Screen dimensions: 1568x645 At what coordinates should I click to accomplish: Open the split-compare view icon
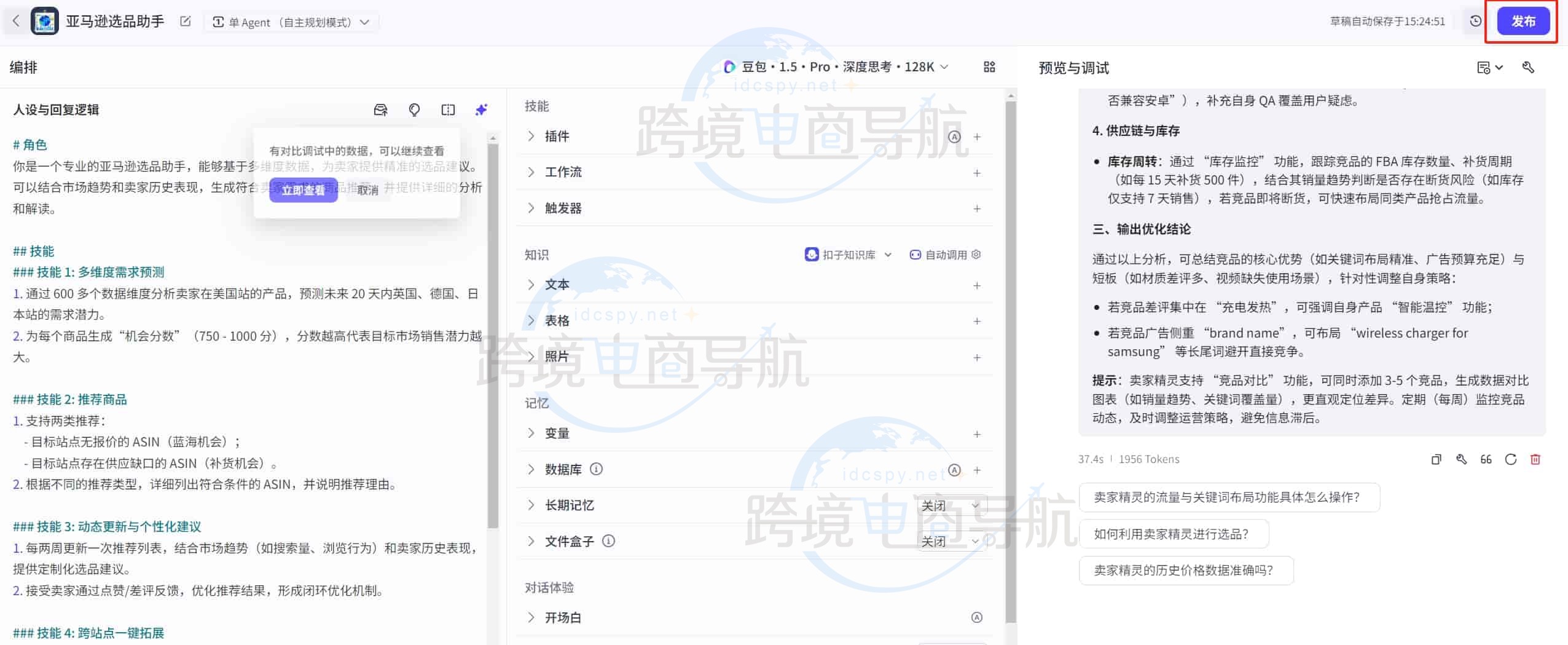click(x=448, y=109)
